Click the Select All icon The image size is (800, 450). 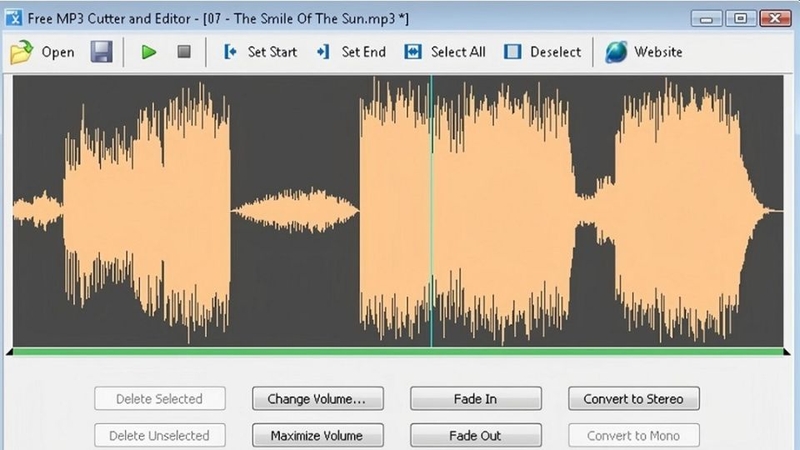(x=413, y=52)
